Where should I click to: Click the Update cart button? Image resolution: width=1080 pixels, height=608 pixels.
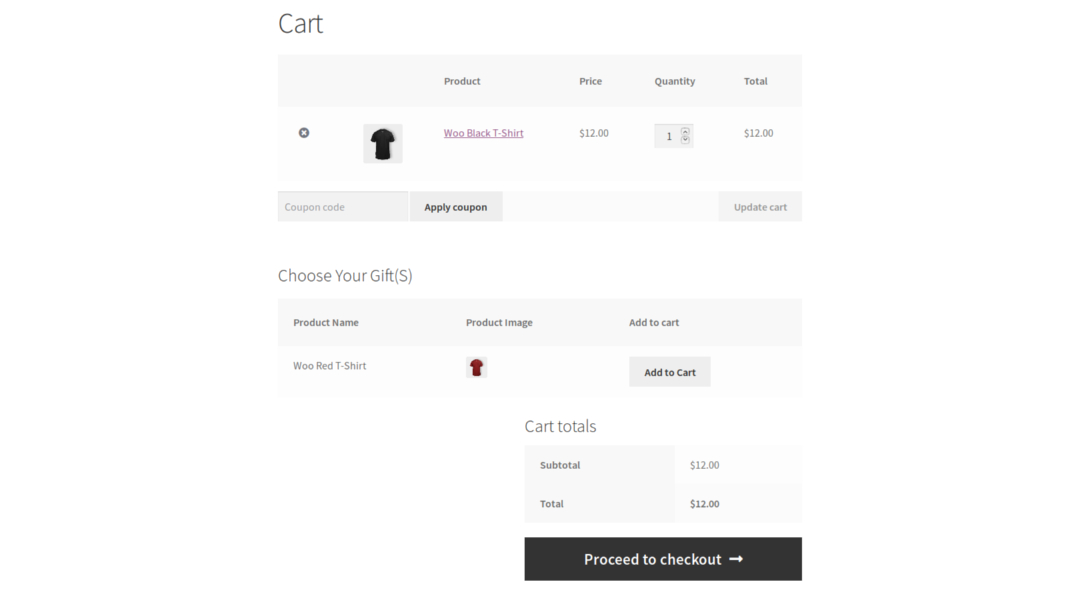click(x=760, y=207)
